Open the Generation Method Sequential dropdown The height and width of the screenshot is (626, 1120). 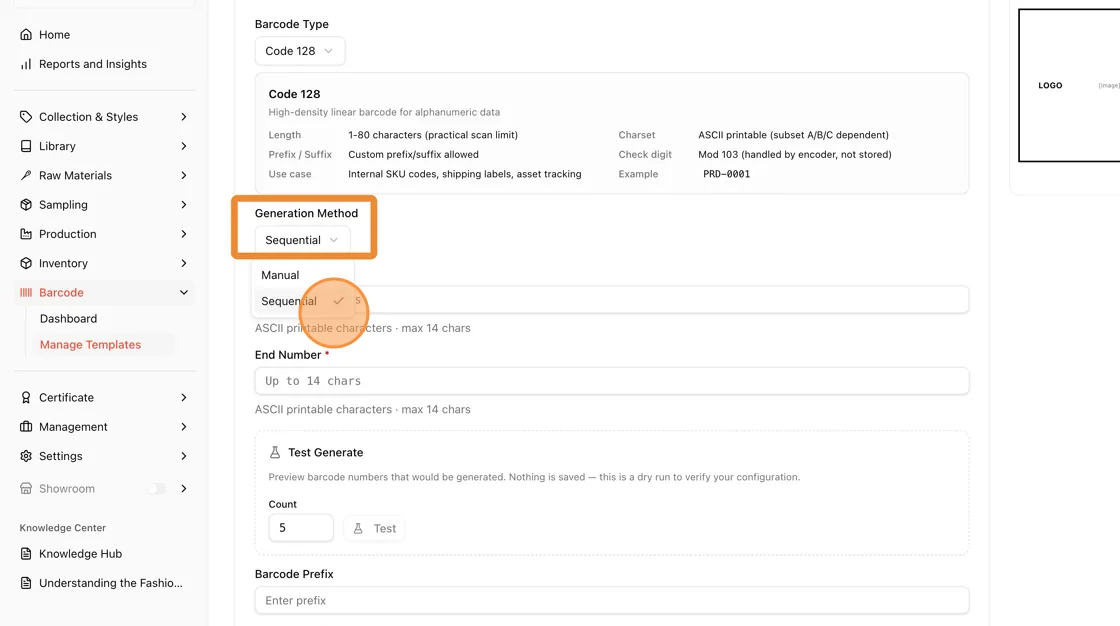(302, 240)
